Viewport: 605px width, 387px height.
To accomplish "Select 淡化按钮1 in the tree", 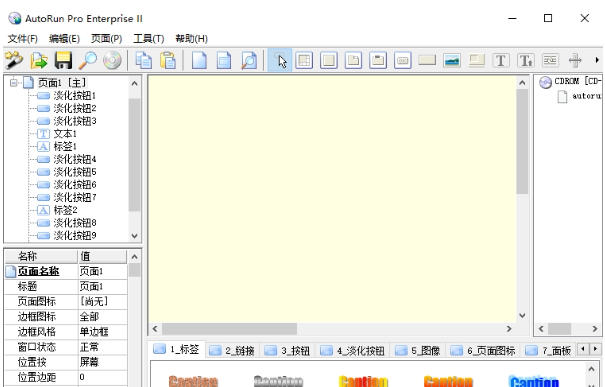I will click(x=74, y=95).
